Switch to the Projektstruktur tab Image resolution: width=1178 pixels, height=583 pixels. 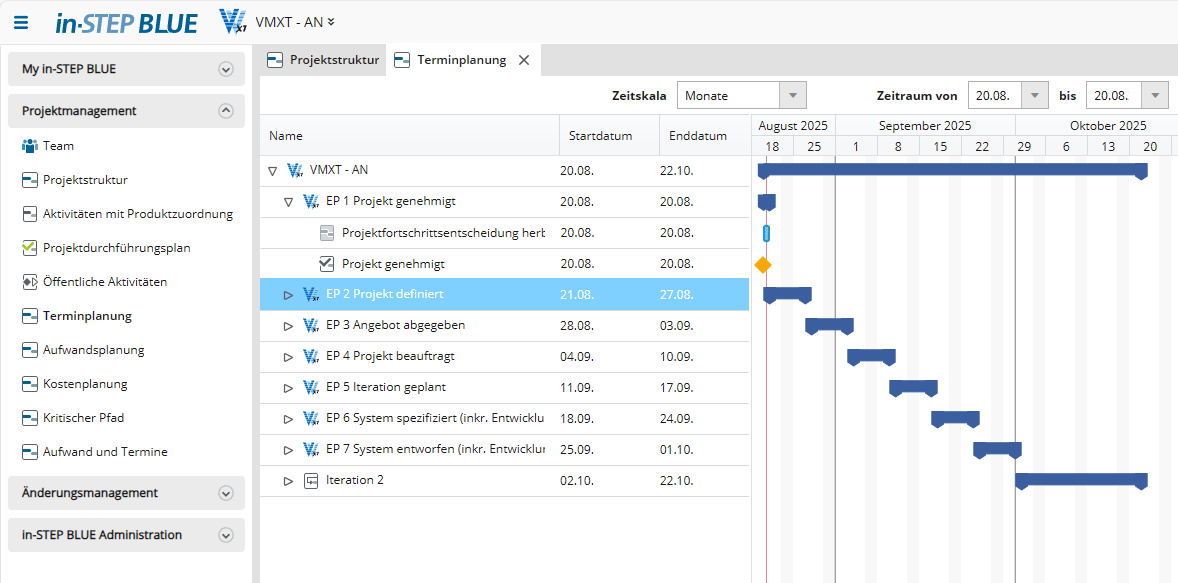pos(323,60)
